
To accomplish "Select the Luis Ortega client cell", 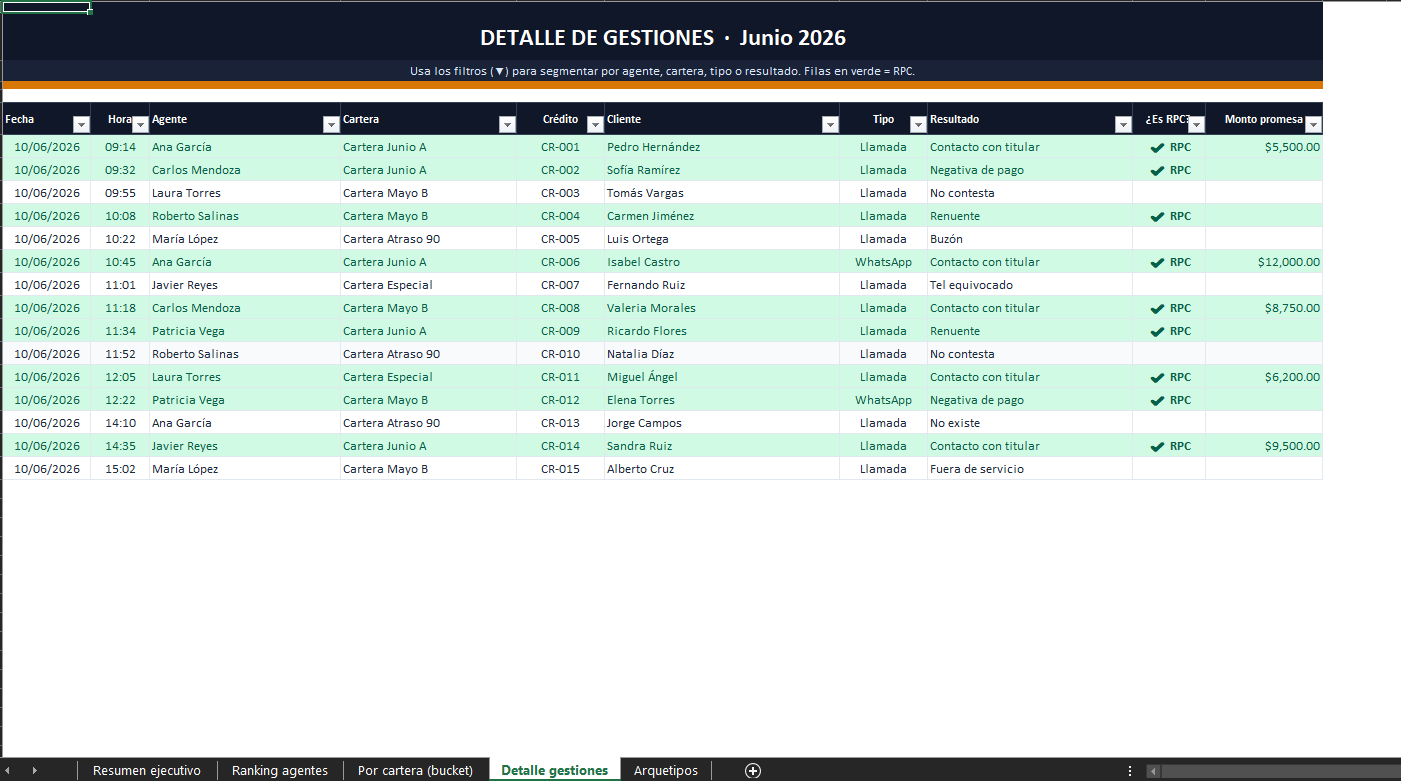I will tap(722, 239).
